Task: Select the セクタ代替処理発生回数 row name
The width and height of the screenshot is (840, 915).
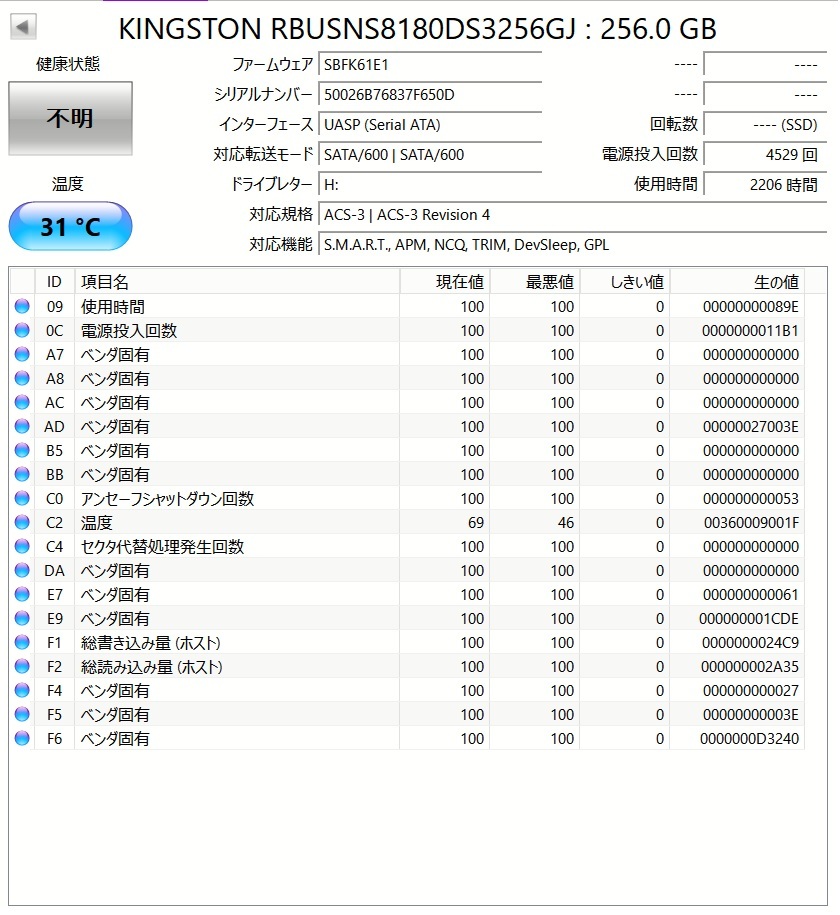Action: [162, 546]
